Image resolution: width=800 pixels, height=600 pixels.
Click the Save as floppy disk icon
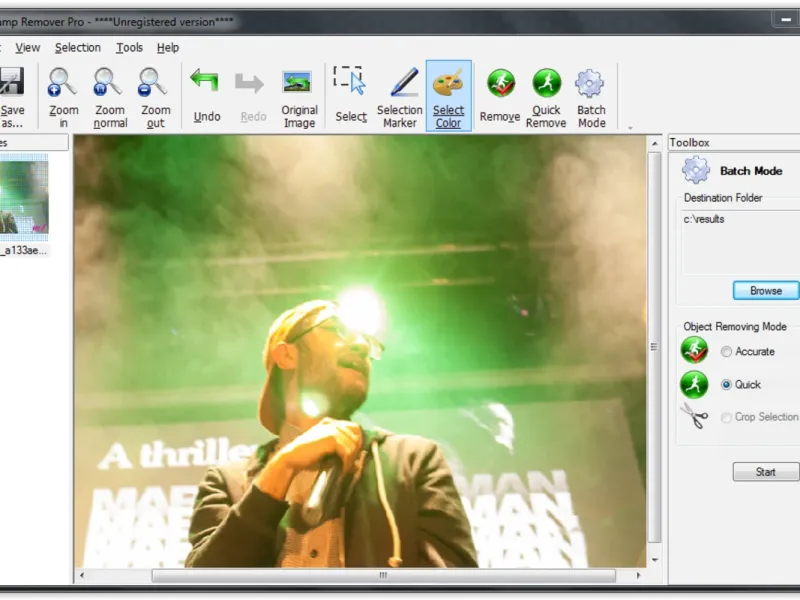pos(11,82)
